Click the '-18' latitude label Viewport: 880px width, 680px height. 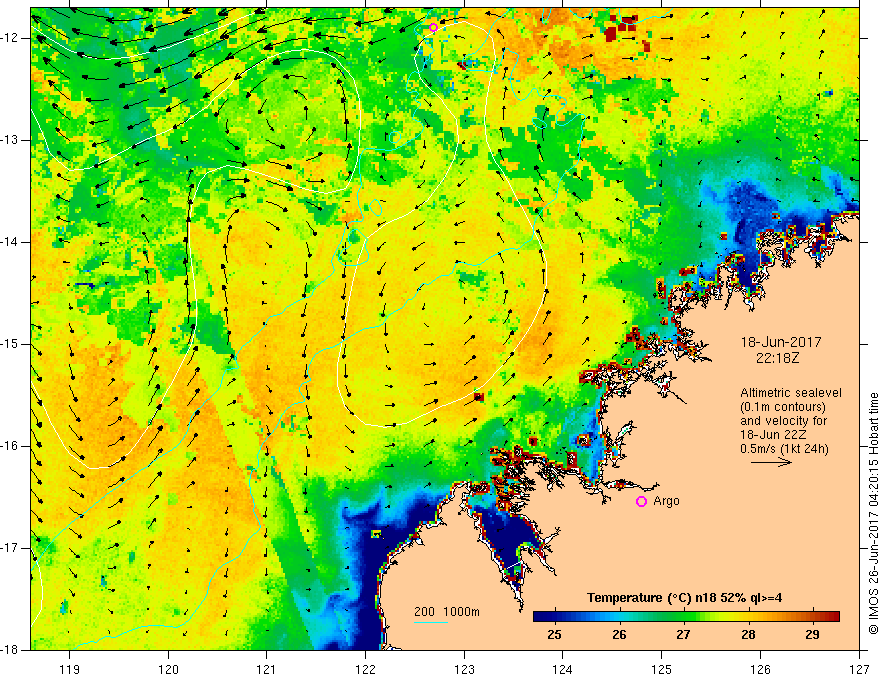[12, 650]
